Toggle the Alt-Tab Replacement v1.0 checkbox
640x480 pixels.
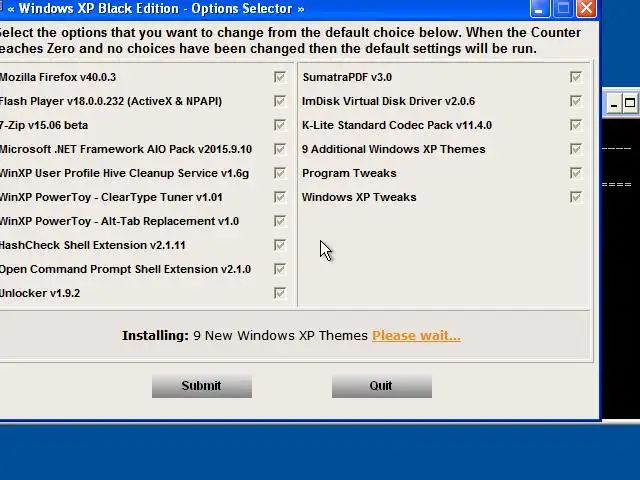click(280, 221)
